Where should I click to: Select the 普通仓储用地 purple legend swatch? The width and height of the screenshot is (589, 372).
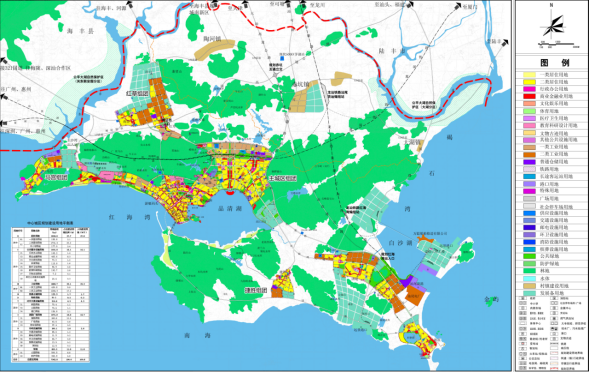click(x=530, y=162)
